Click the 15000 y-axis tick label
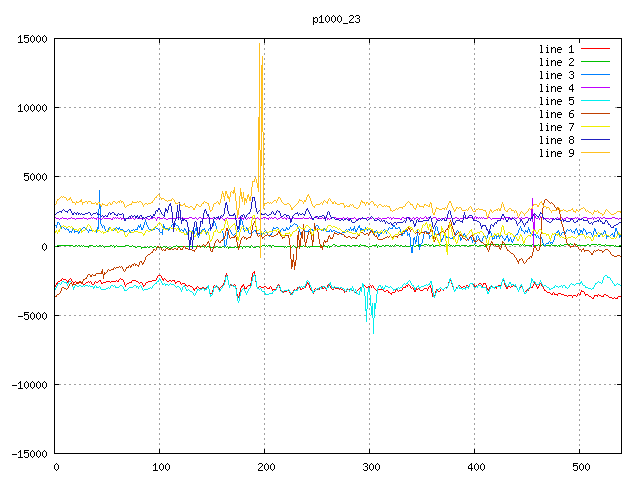Image resolution: width=640 pixels, height=480 pixels. [x=32, y=39]
